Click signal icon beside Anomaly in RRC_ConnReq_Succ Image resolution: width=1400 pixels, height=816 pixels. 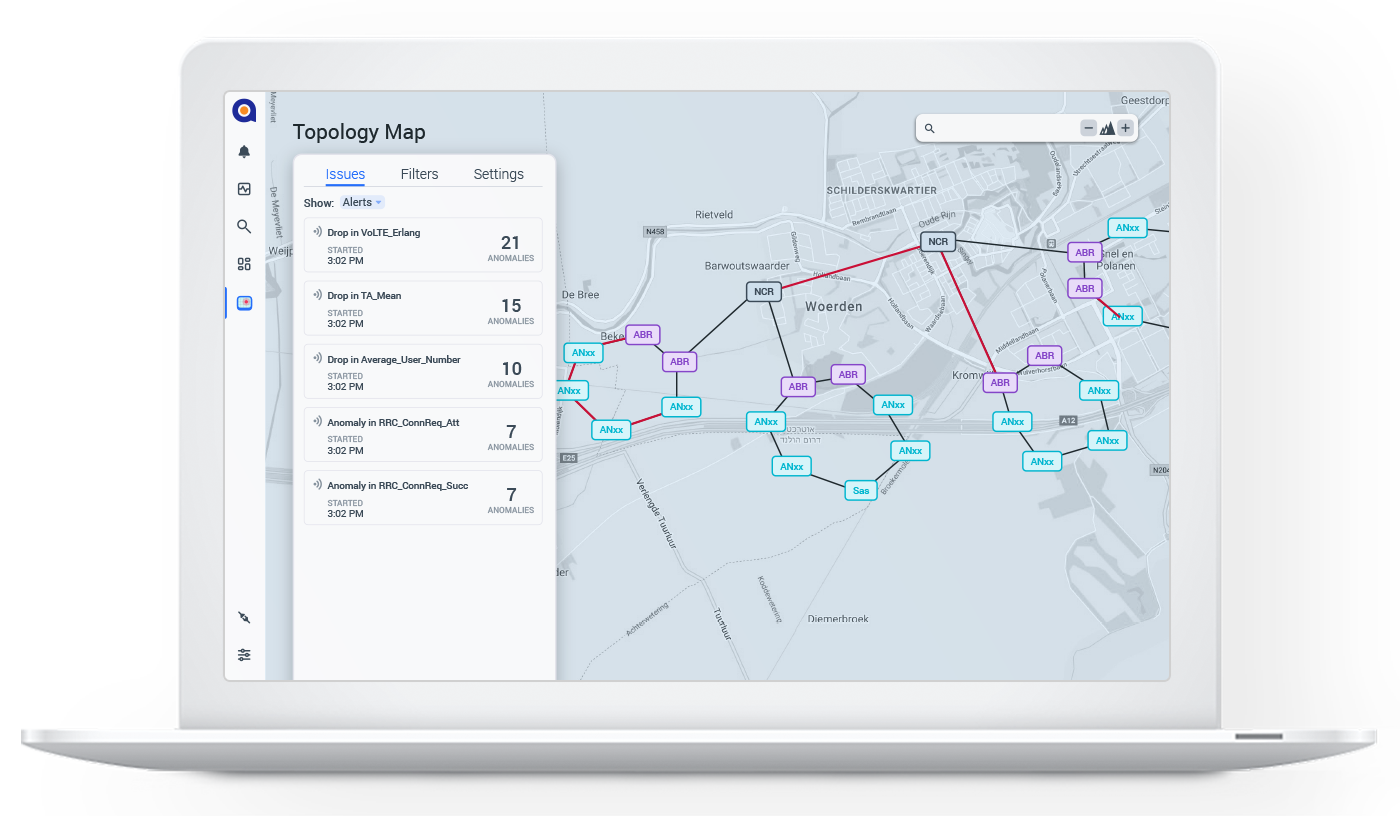317,485
